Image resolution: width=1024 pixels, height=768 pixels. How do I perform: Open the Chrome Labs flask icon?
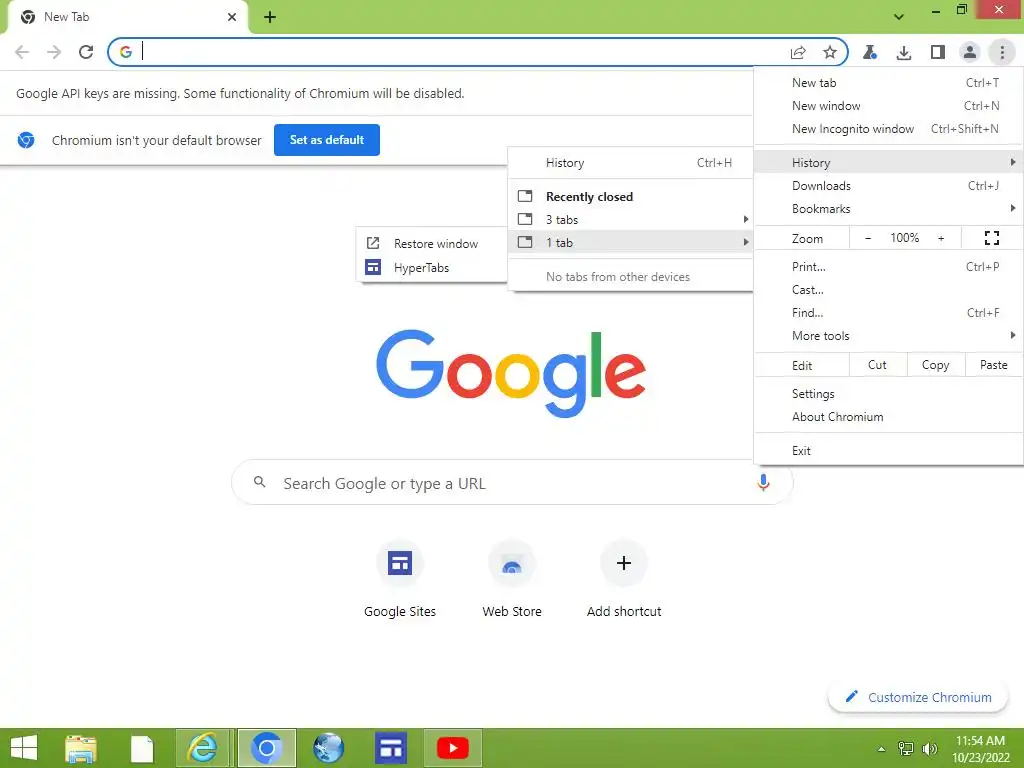pos(870,52)
